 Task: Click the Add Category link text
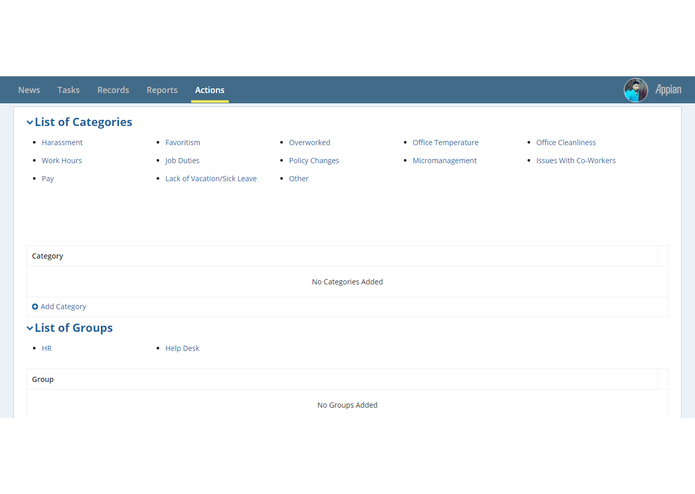pos(63,307)
